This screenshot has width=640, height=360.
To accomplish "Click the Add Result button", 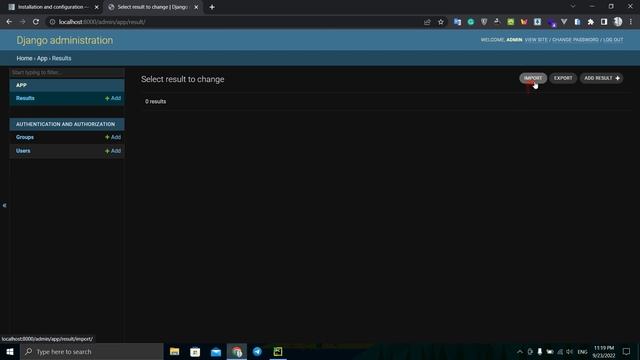I will pyautogui.click(x=601, y=78).
